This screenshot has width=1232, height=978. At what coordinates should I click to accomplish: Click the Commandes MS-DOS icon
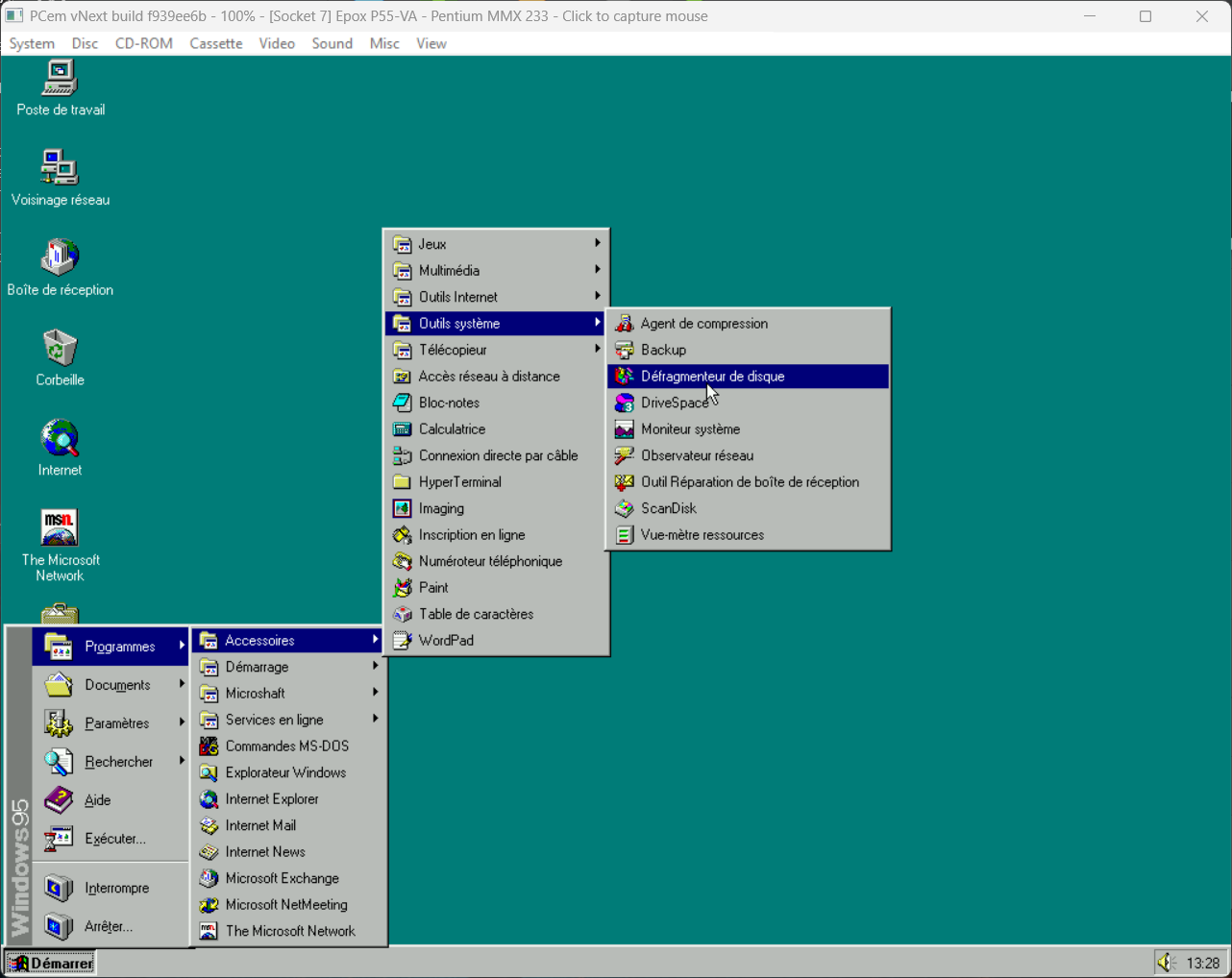tap(209, 746)
